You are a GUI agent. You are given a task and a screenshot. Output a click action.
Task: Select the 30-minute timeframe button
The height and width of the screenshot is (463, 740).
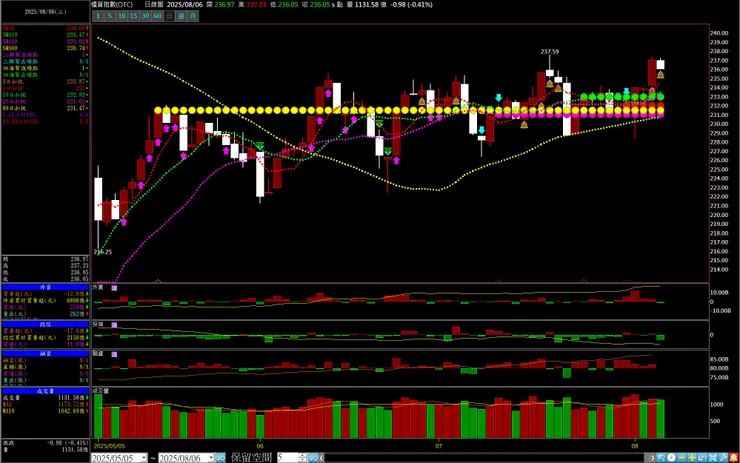(x=145, y=16)
